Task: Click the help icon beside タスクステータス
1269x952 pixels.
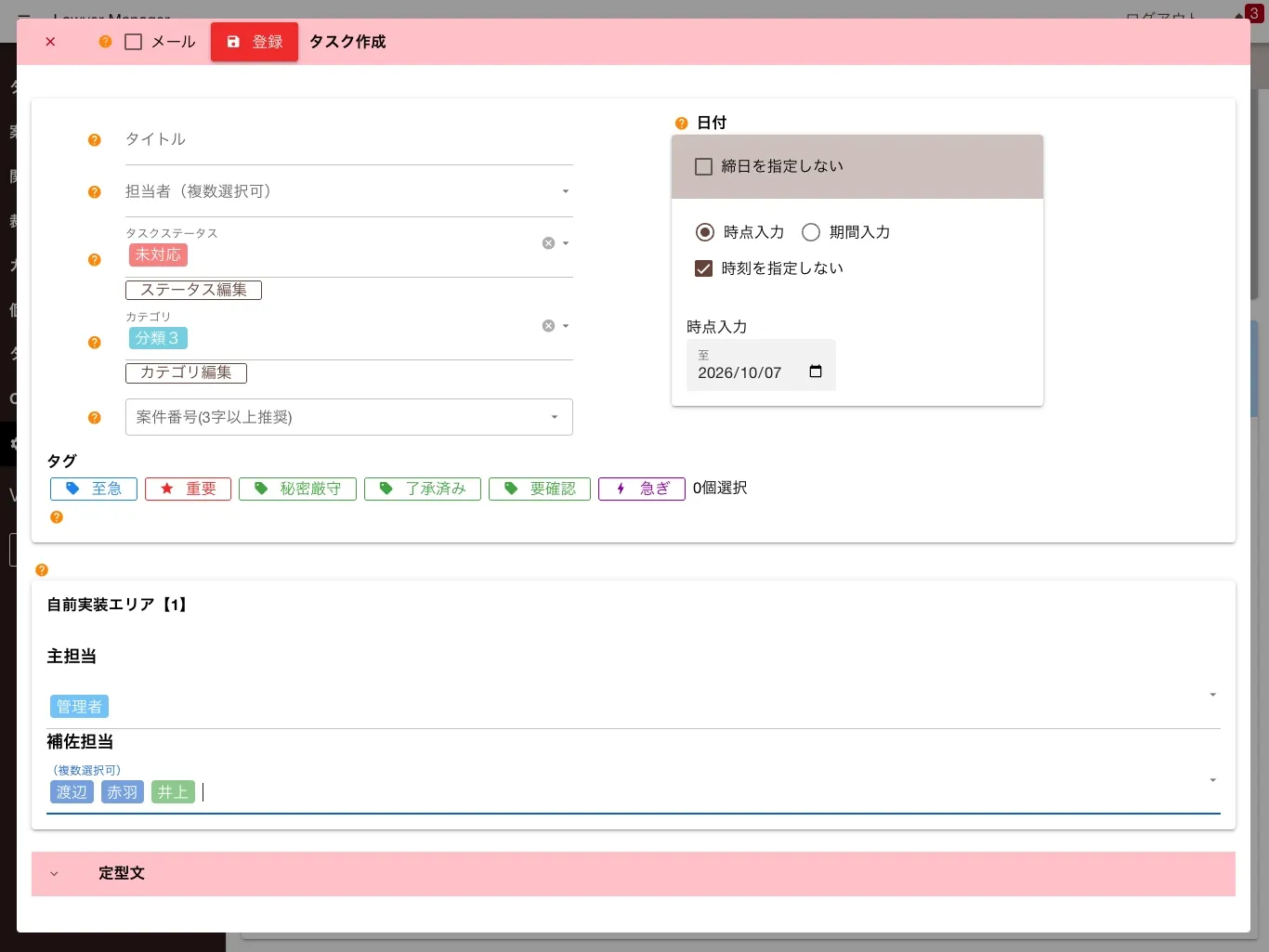Action: [x=94, y=260]
